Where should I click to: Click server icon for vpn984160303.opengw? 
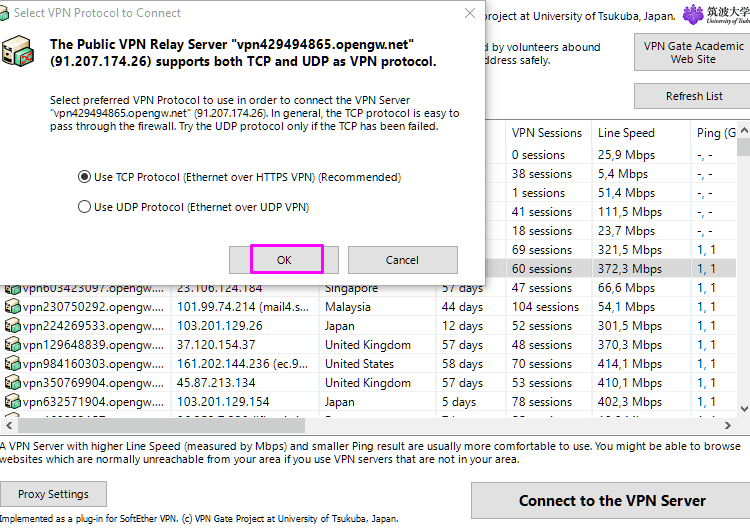point(12,364)
